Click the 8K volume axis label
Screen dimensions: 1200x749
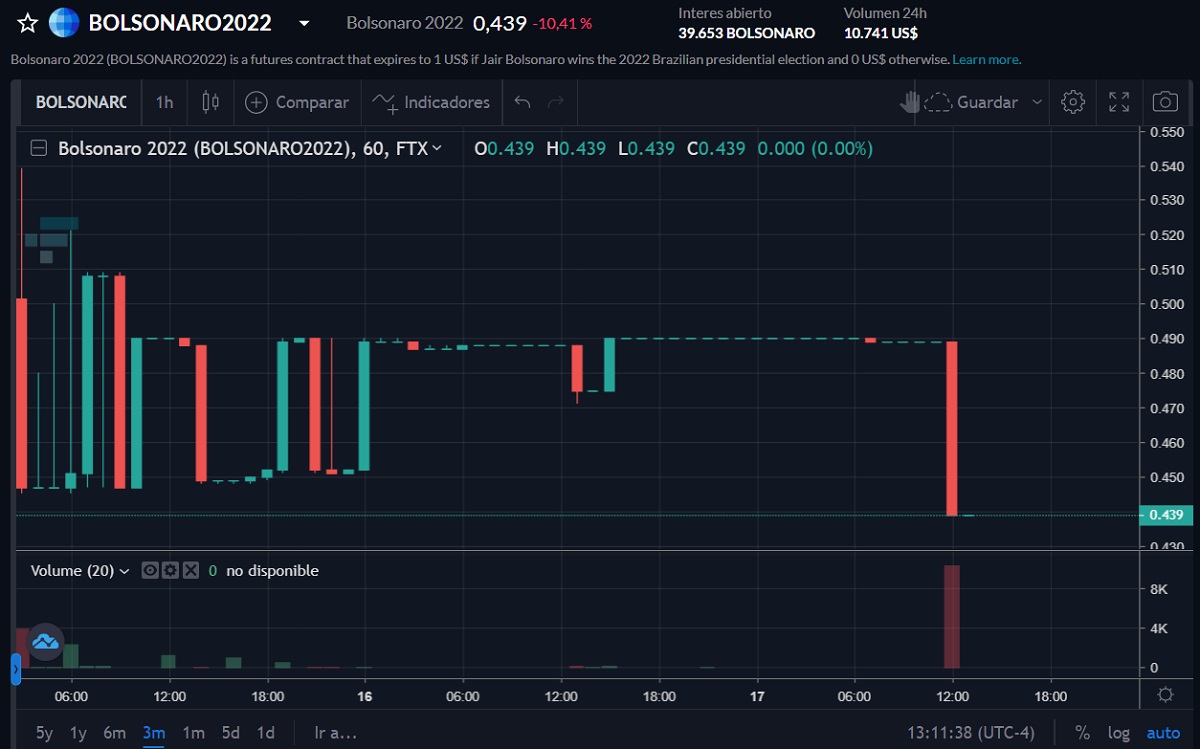click(1159, 589)
